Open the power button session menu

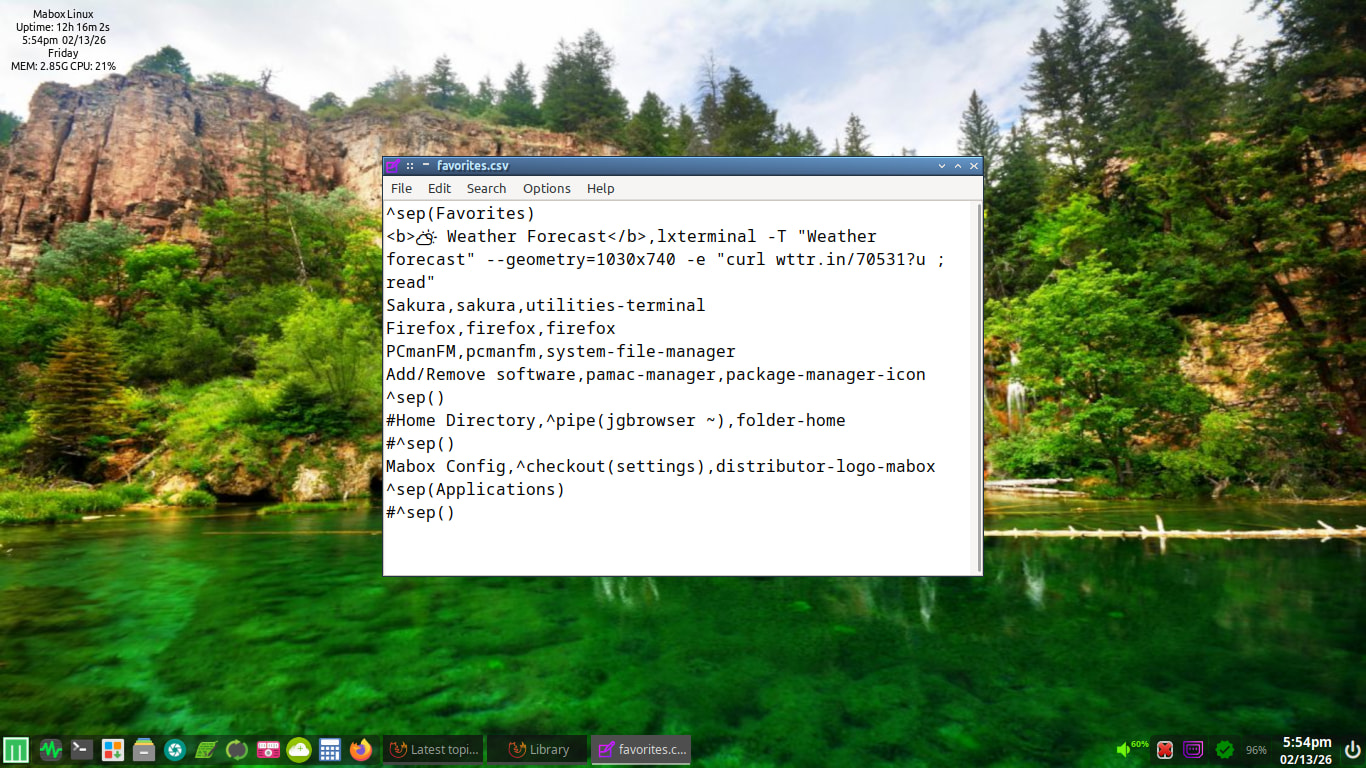(1352, 749)
